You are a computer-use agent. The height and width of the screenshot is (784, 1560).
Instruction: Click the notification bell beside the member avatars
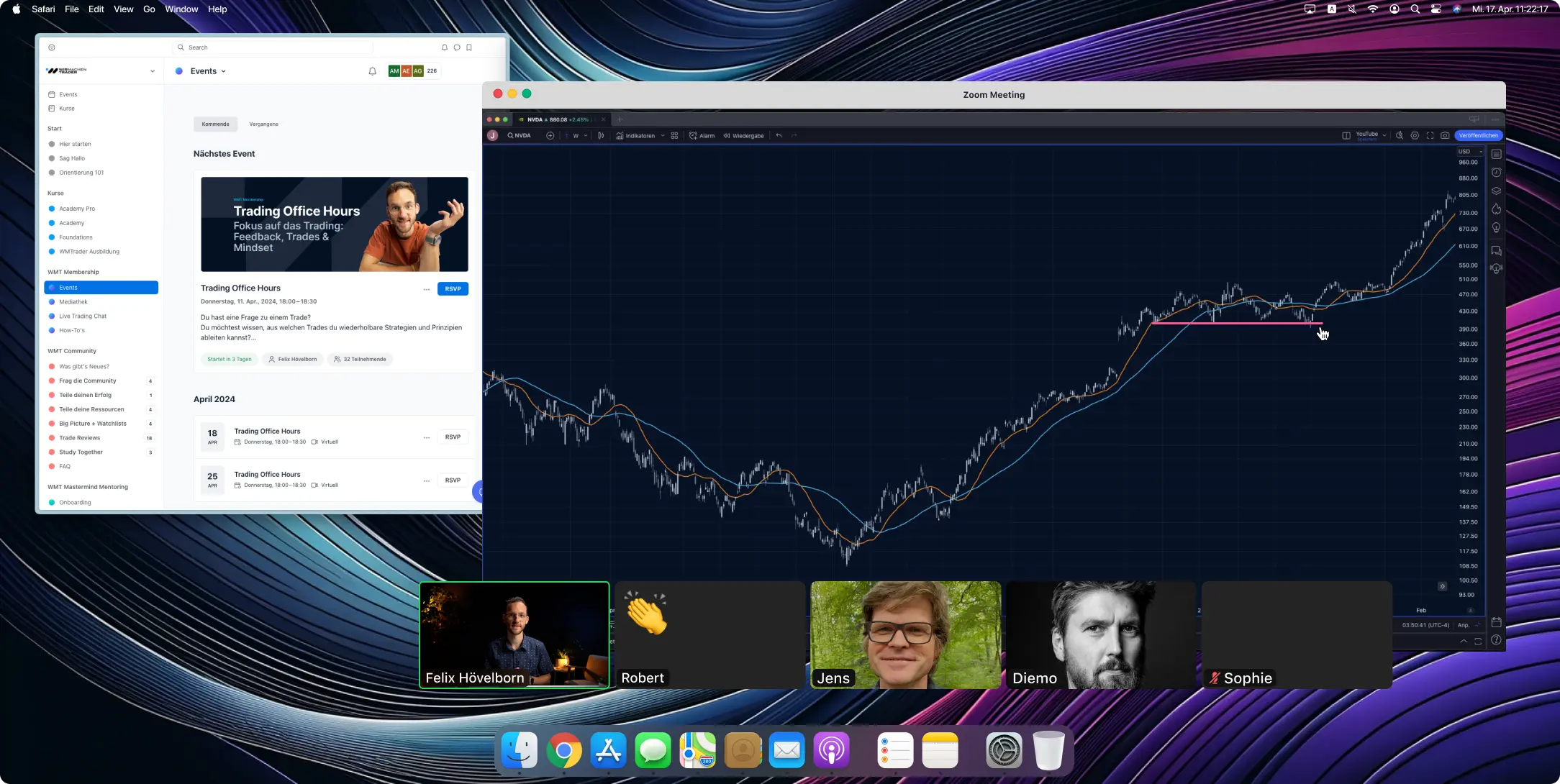pyautogui.click(x=372, y=71)
